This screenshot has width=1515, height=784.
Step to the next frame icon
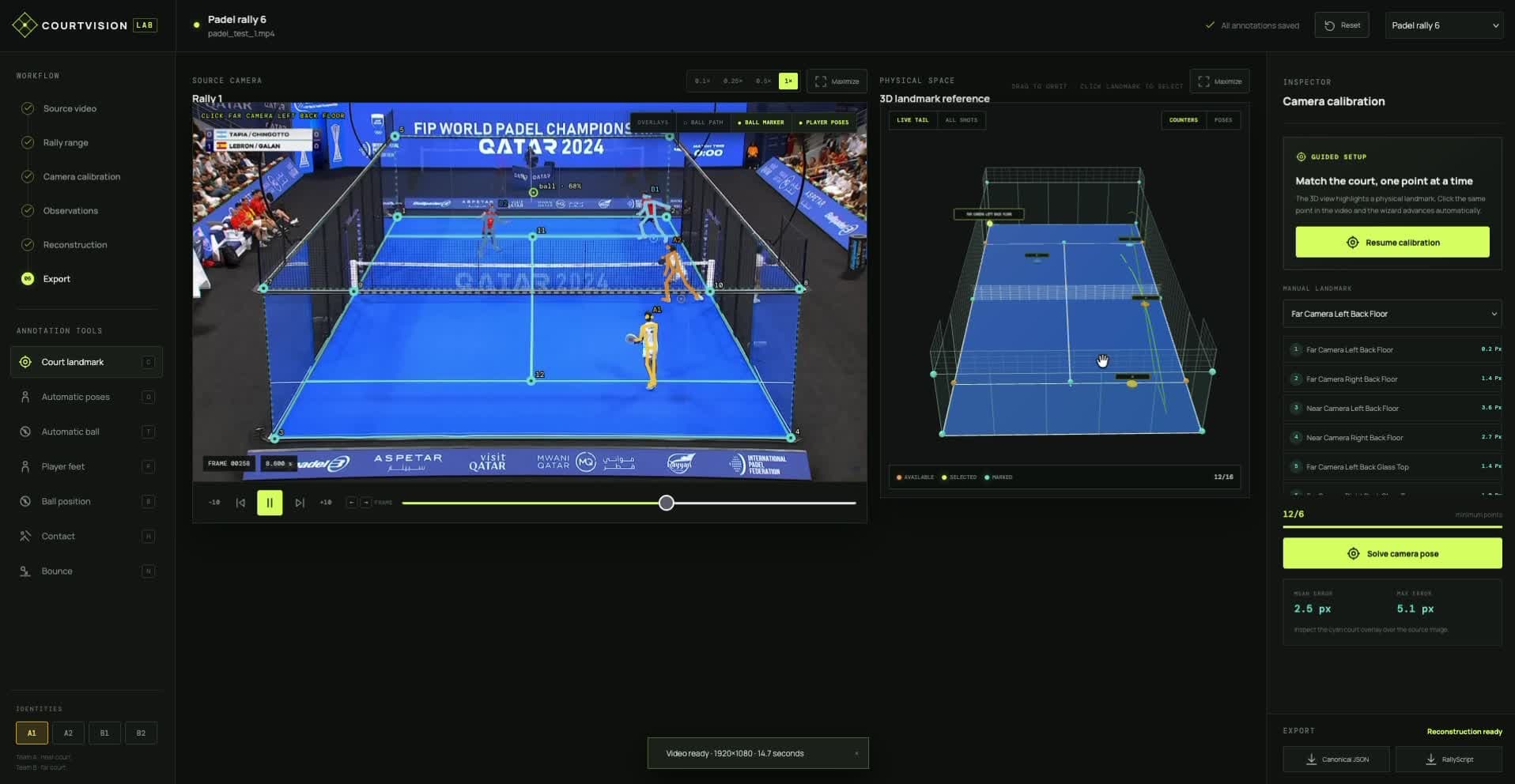coord(300,503)
